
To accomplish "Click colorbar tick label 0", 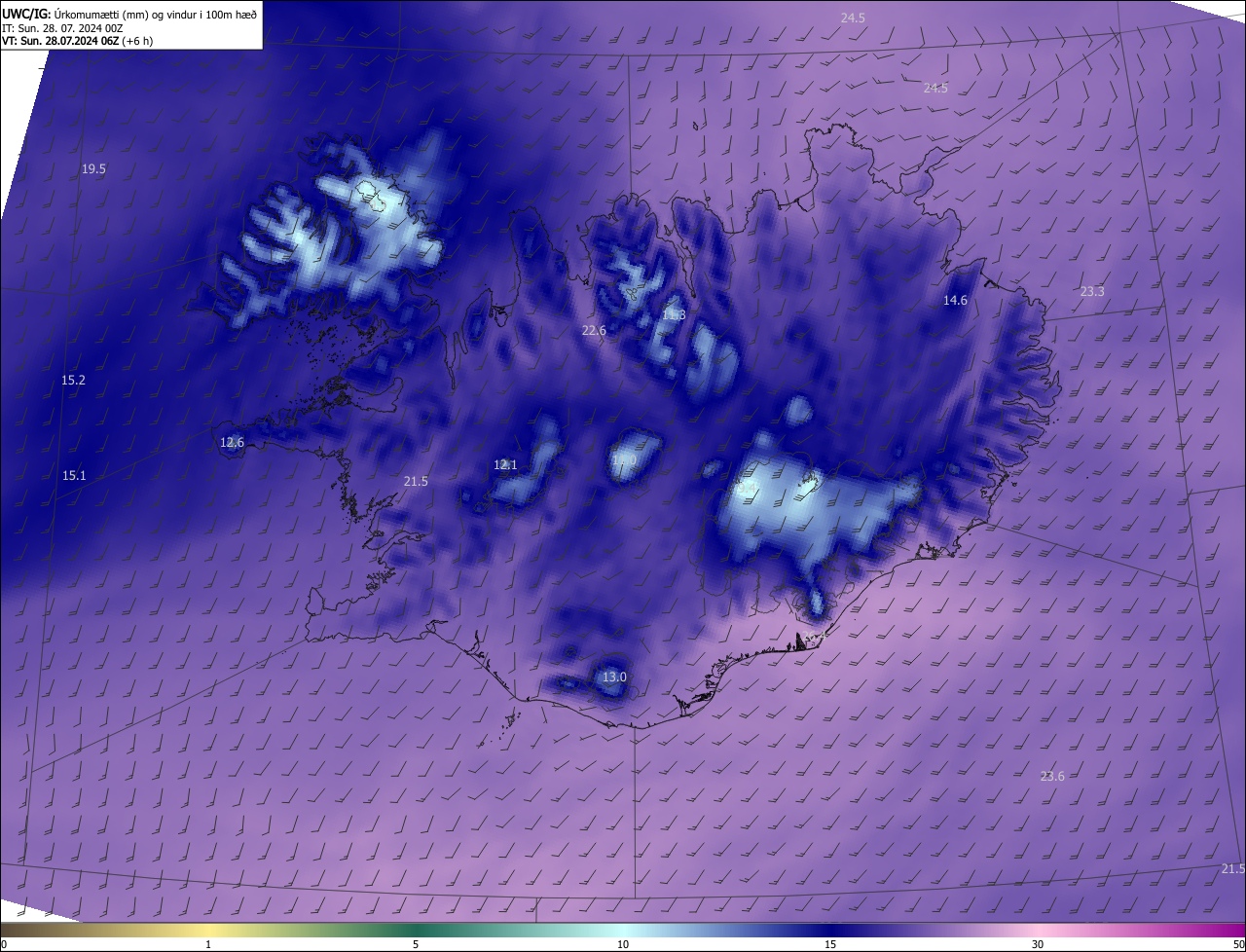I will pos(3,944).
